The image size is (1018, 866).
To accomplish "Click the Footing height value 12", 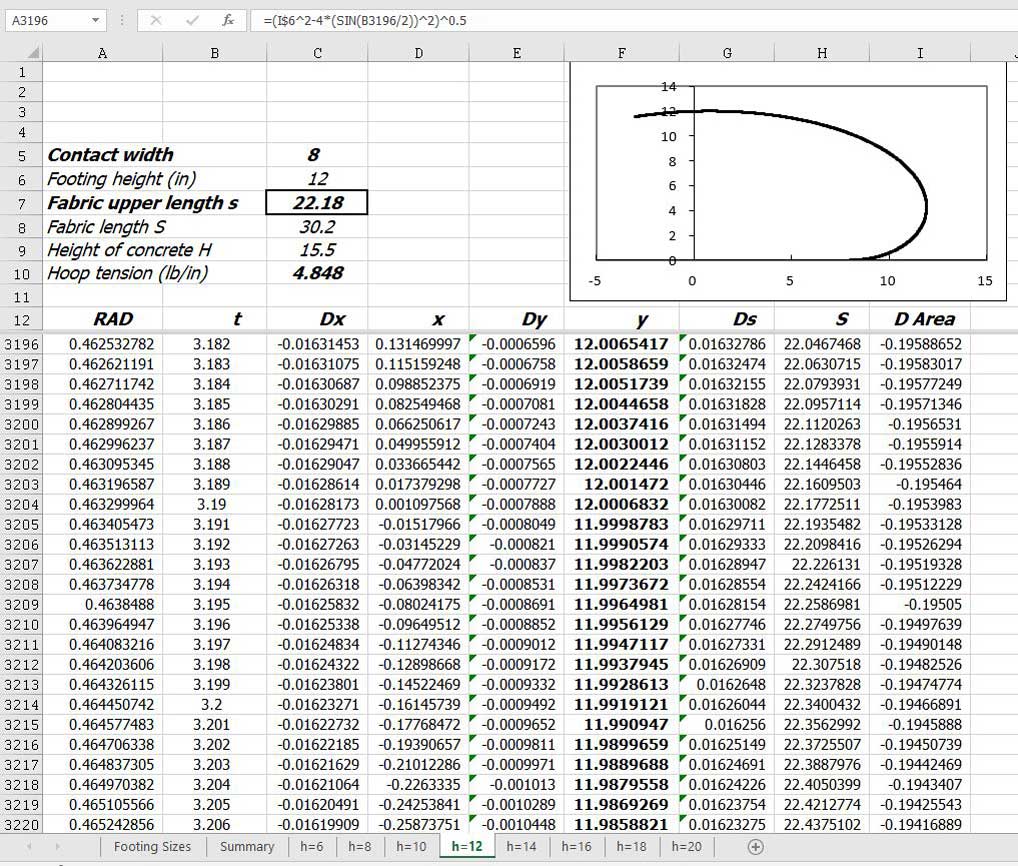I will (x=317, y=179).
